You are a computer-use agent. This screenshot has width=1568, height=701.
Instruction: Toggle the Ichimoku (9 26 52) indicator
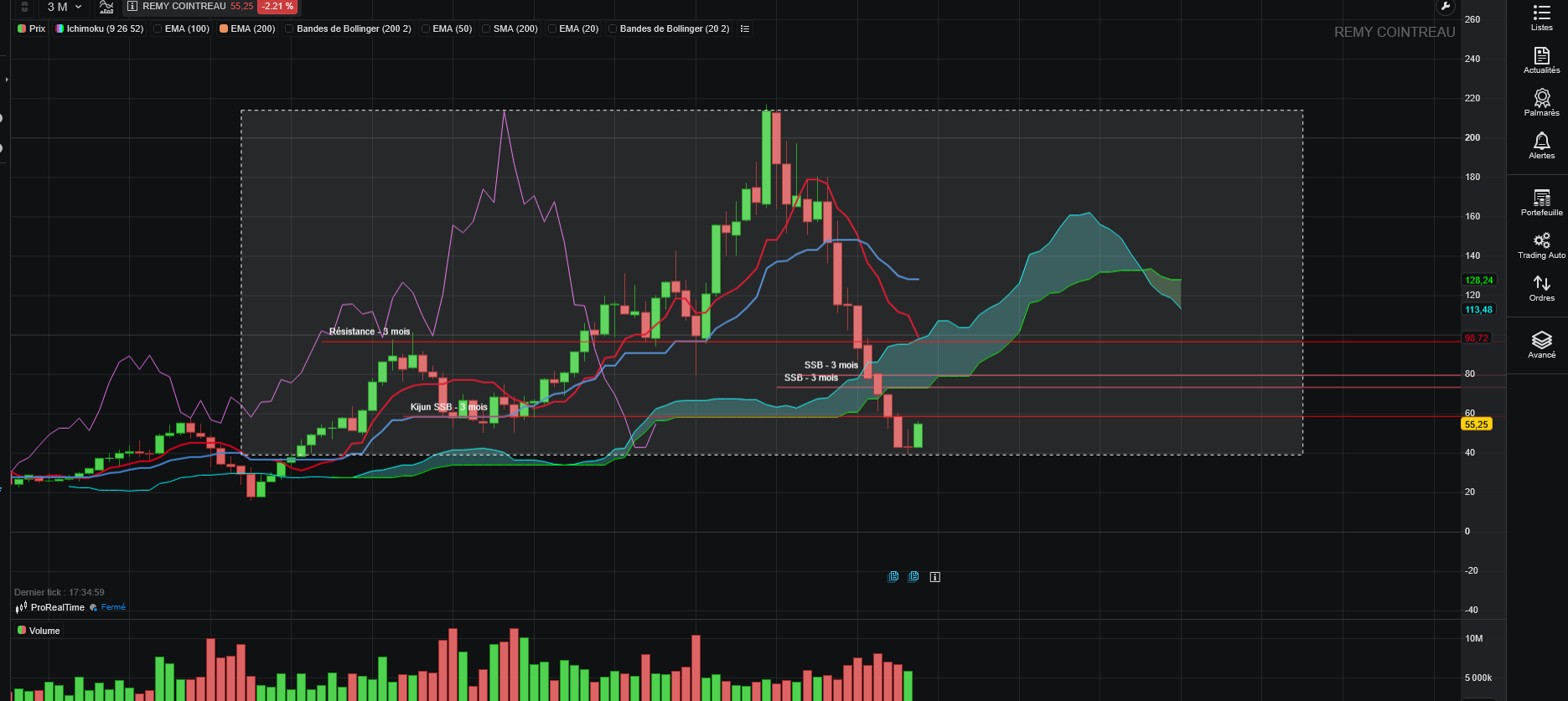coord(100,28)
